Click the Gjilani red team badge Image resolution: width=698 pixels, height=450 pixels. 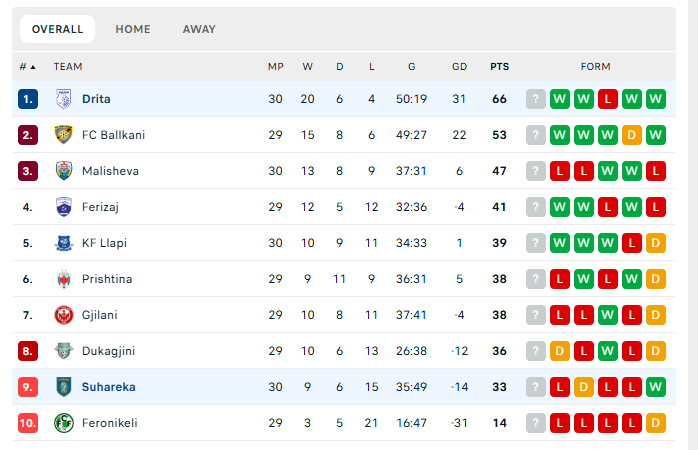[x=64, y=315]
